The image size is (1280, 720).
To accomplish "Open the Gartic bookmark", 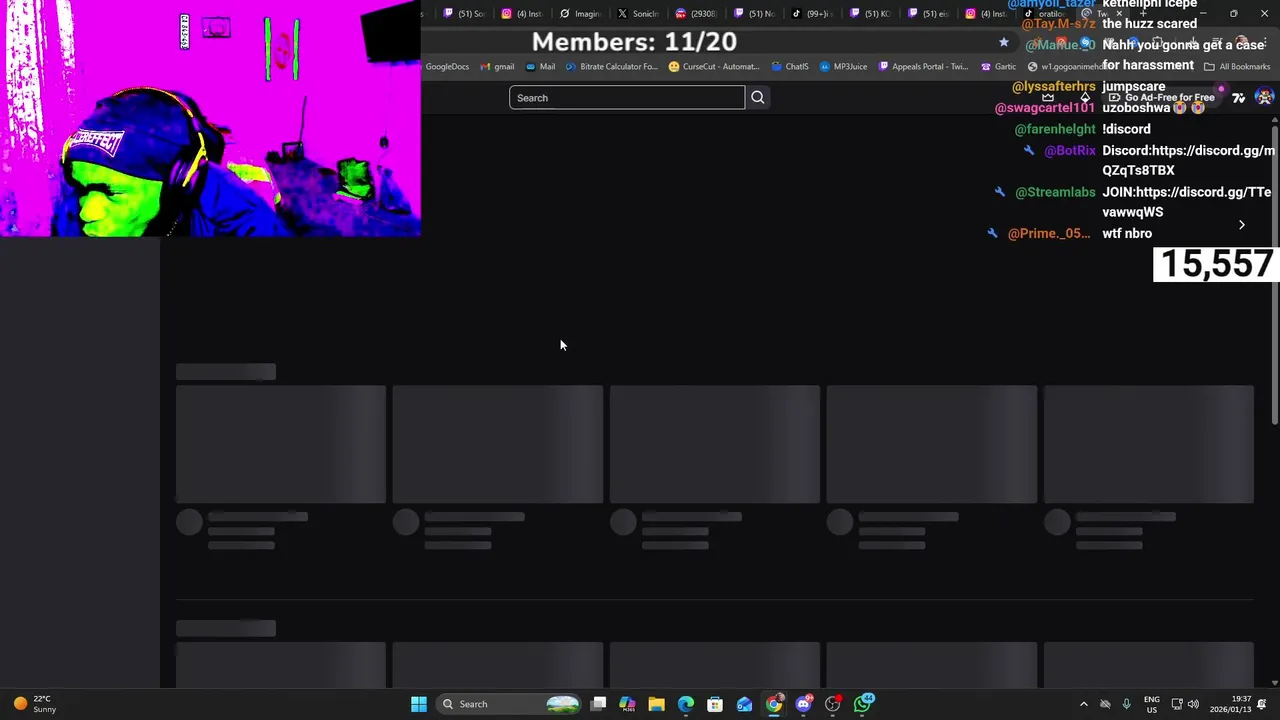I will (x=999, y=67).
